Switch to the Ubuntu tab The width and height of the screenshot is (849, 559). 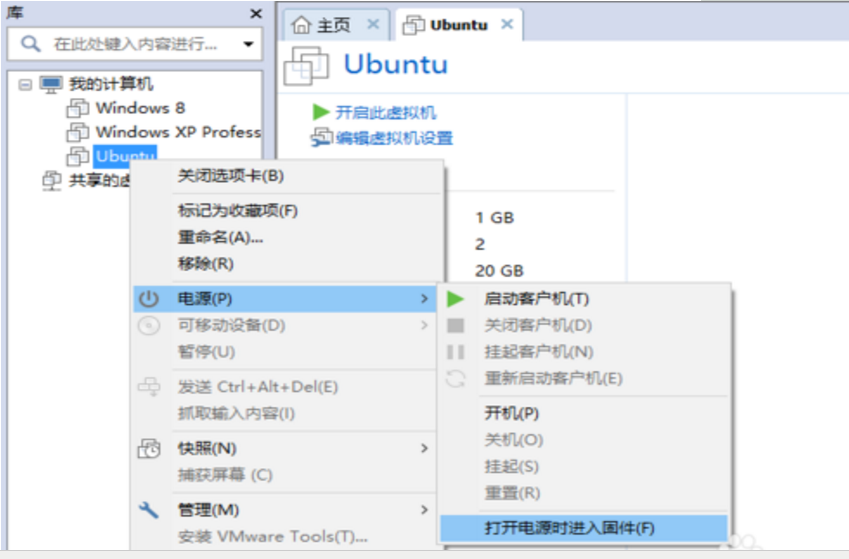pos(459,25)
